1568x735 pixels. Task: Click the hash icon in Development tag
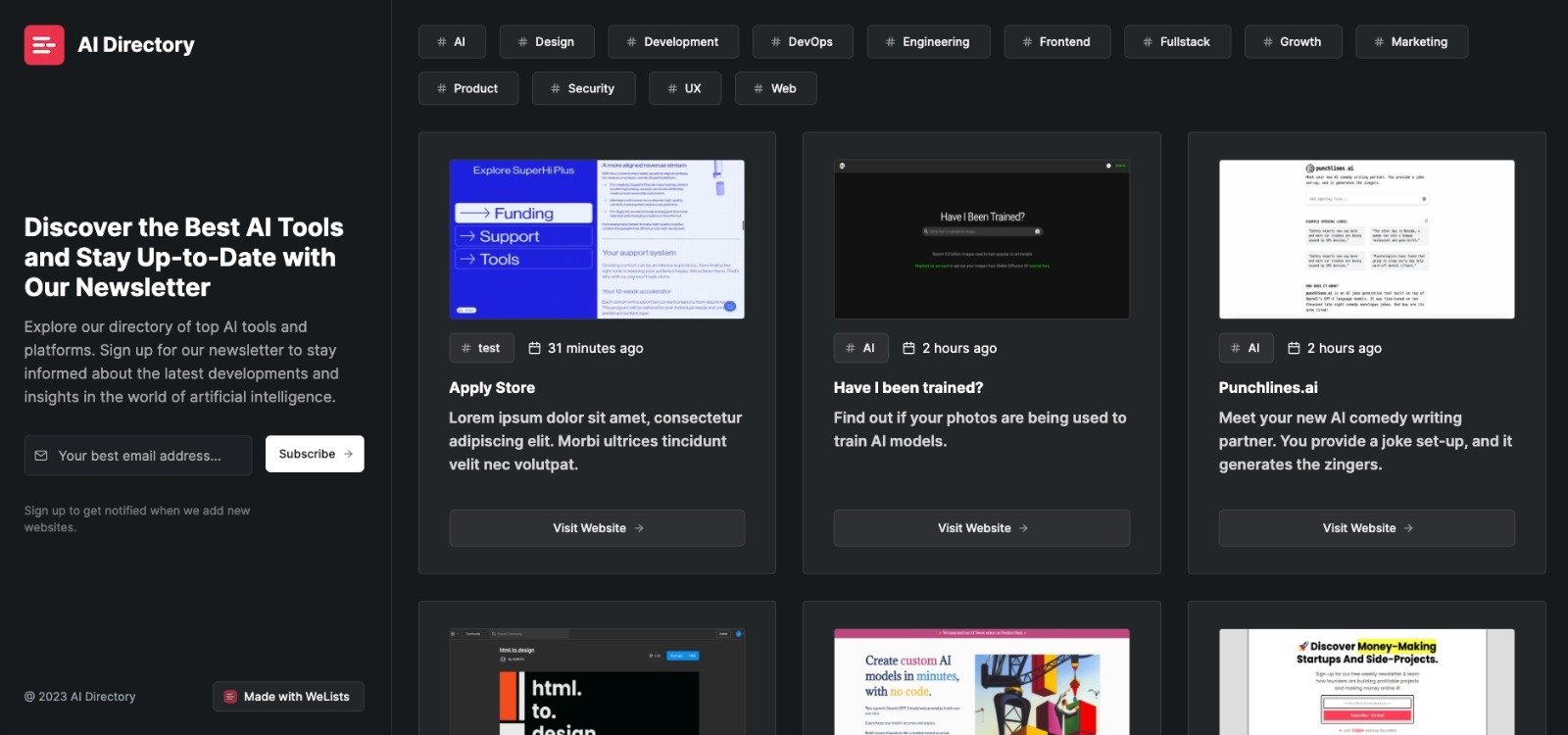coord(631,42)
